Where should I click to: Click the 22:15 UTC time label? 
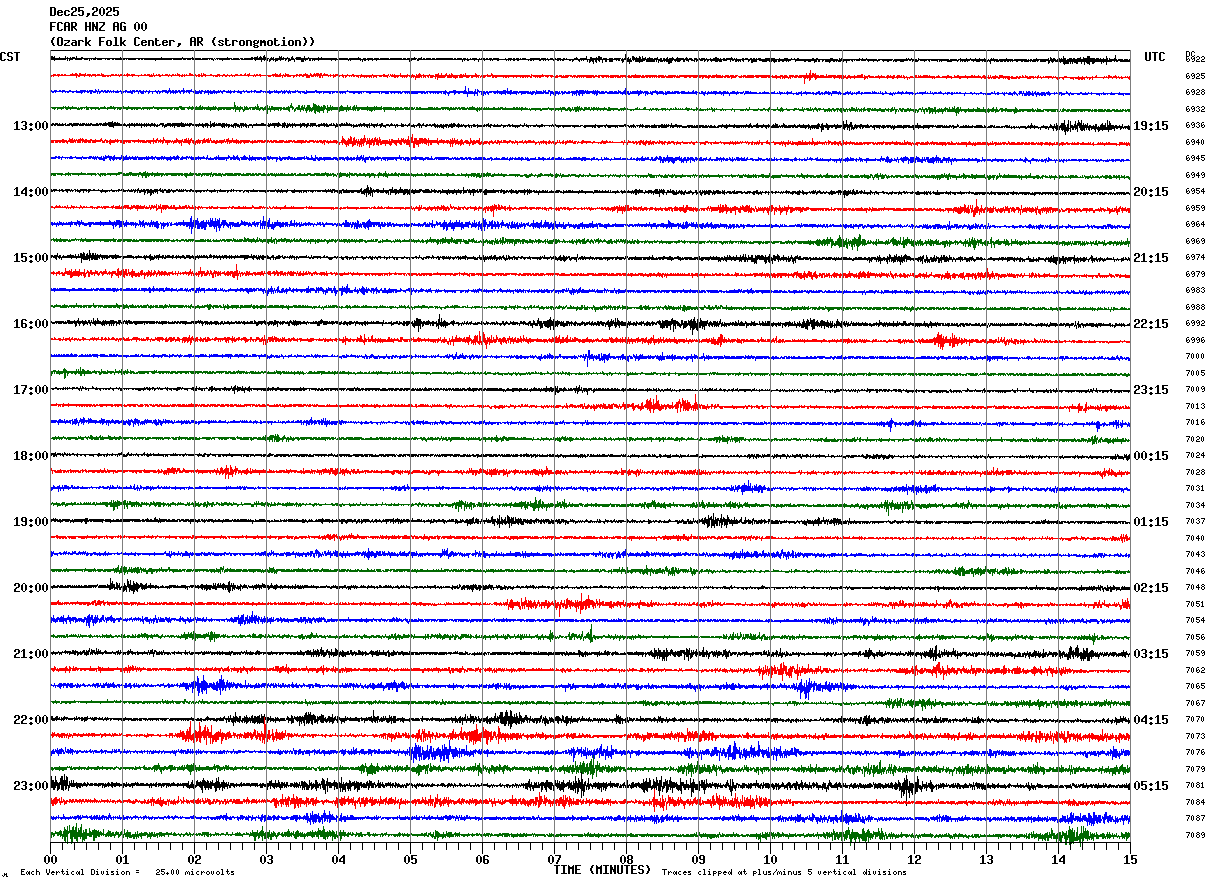click(1151, 324)
